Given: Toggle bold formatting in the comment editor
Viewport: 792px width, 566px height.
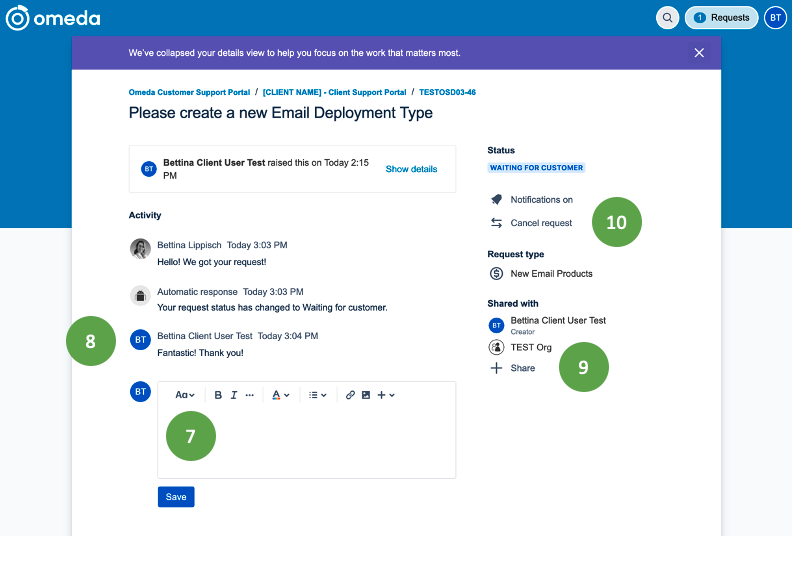Looking at the screenshot, I should point(218,395).
